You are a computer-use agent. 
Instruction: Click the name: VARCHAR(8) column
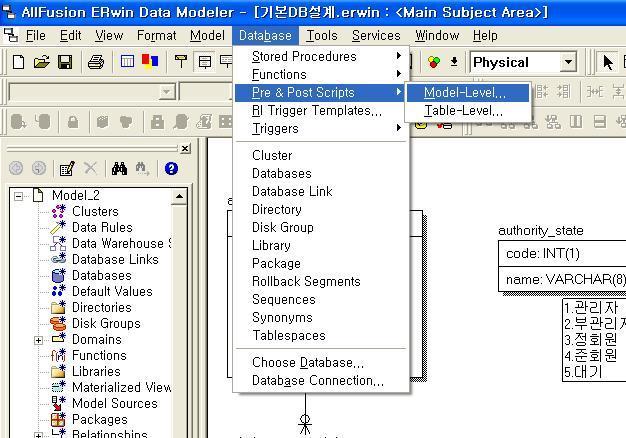[x=565, y=279]
